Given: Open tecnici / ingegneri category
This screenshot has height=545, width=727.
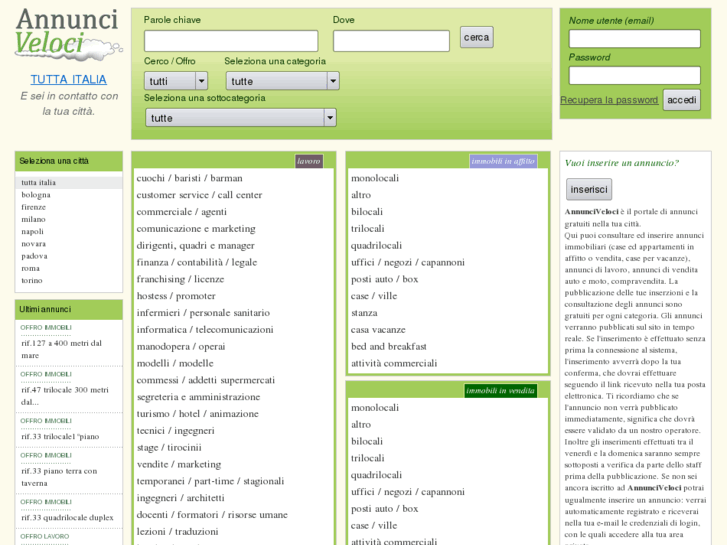Looking at the screenshot, I should click(x=175, y=430).
